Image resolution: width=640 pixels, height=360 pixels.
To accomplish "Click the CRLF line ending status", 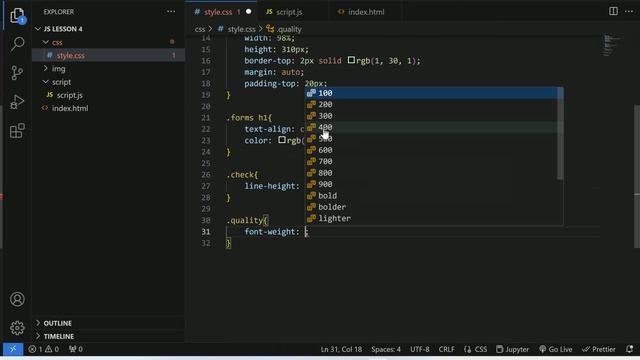I will (447, 349).
